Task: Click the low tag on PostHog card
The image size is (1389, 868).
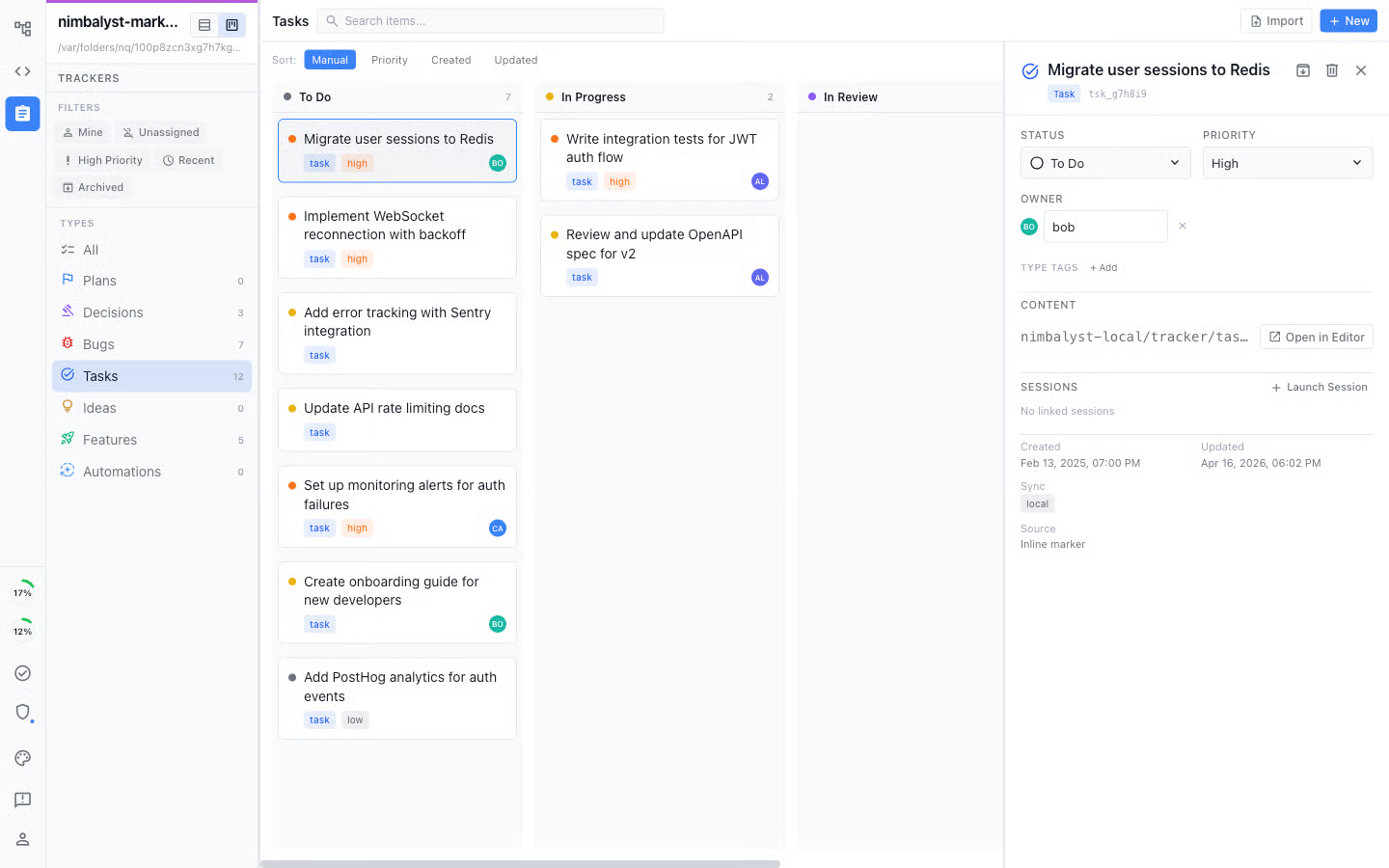Action: pyautogui.click(x=355, y=720)
